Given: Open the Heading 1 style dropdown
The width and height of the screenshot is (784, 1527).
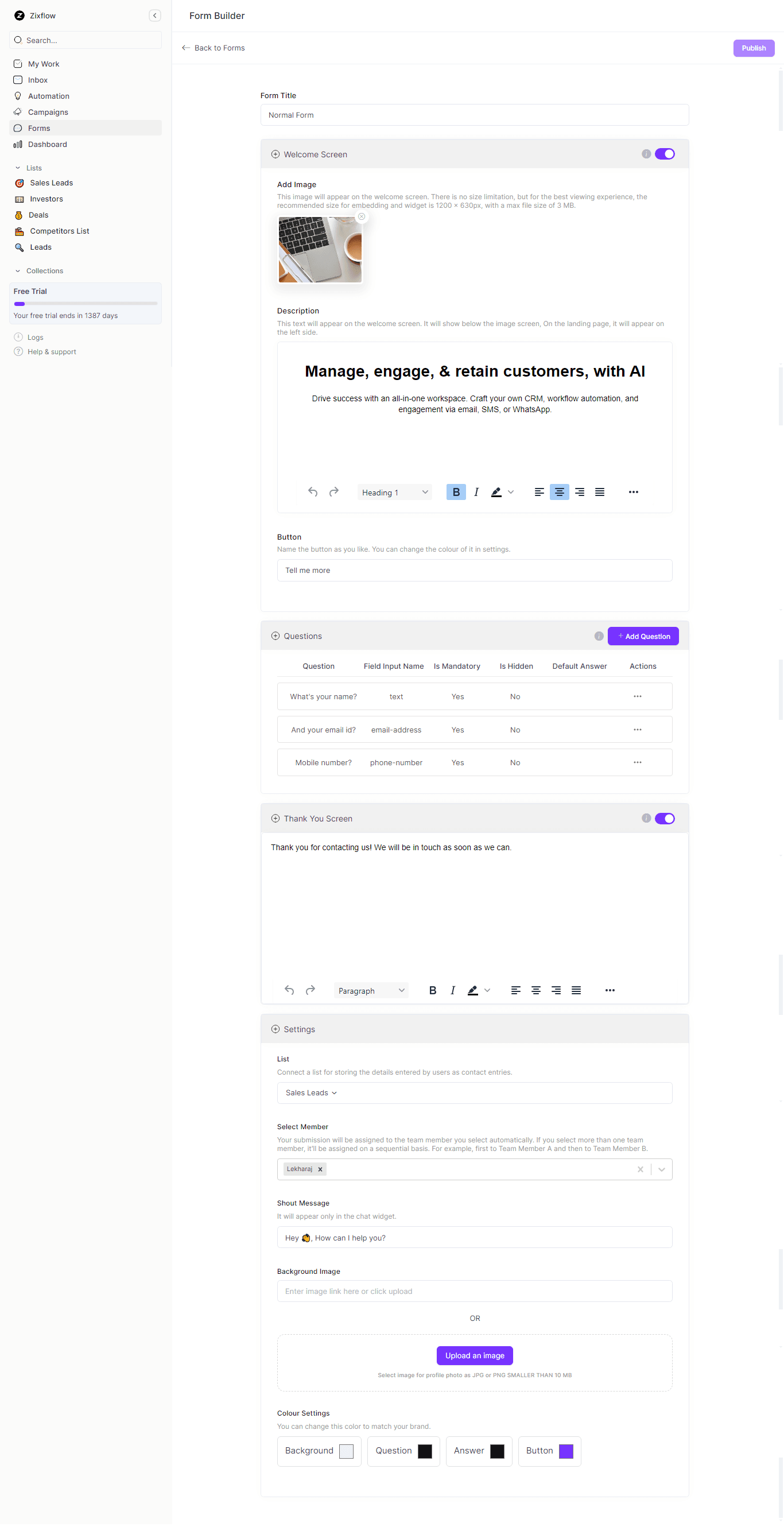Looking at the screenshot, I should point(395,492).
